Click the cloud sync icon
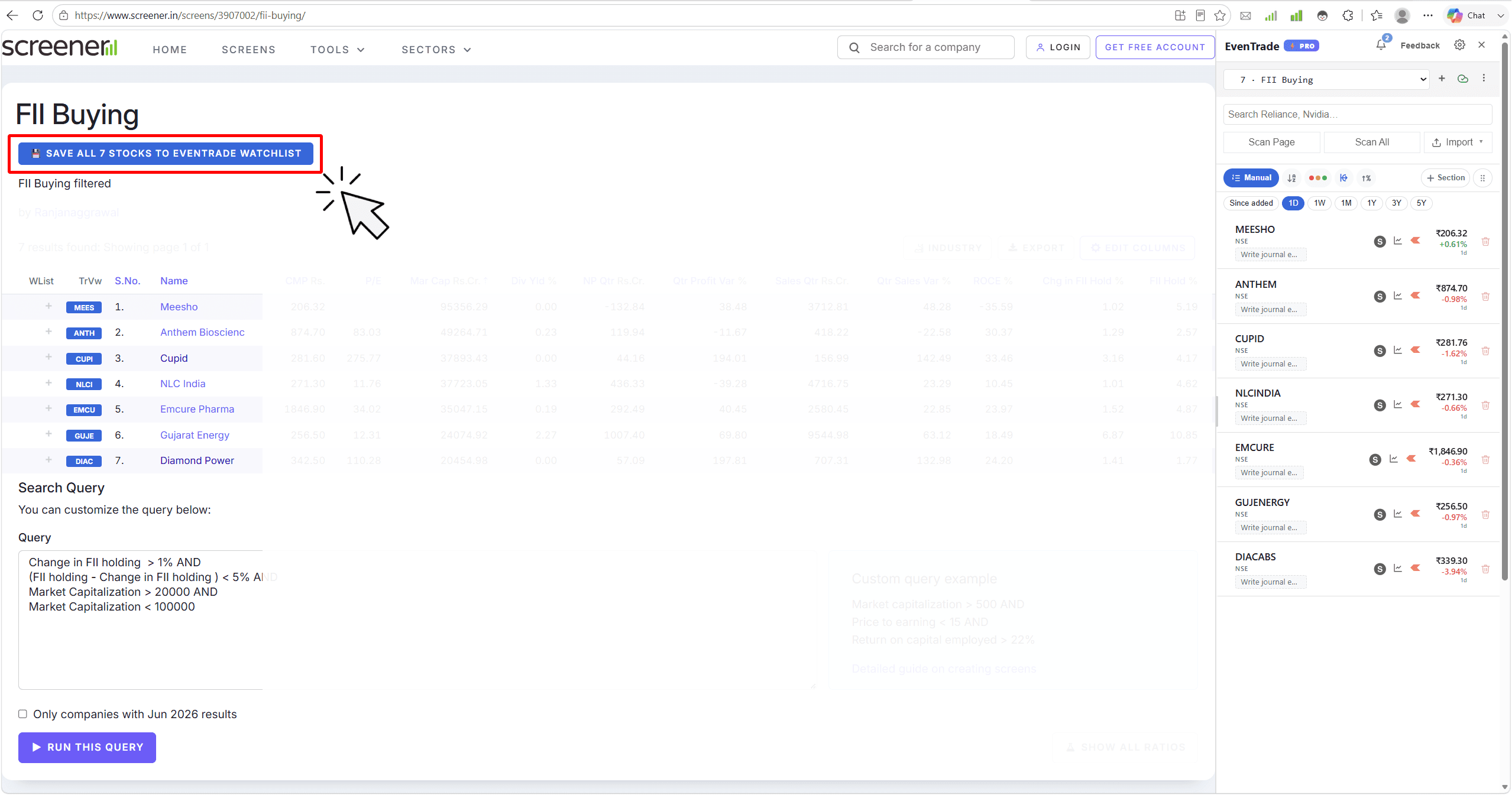 1463,79
